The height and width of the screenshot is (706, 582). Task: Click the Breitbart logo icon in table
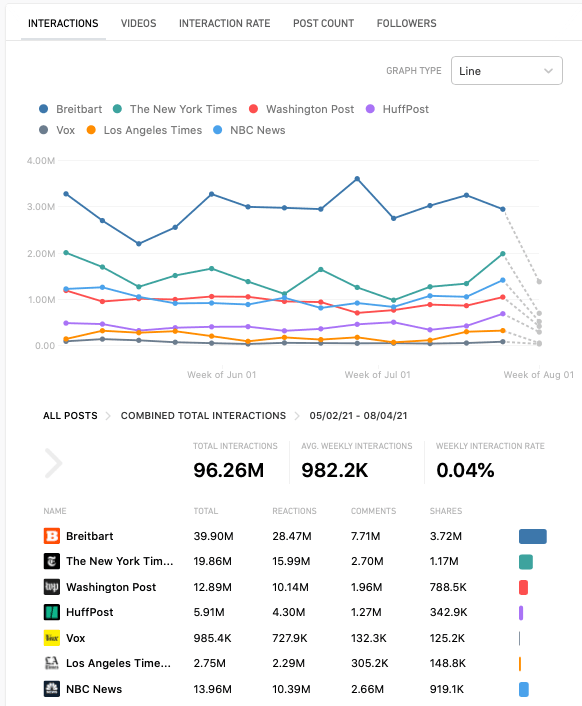(x=52, y=536)
